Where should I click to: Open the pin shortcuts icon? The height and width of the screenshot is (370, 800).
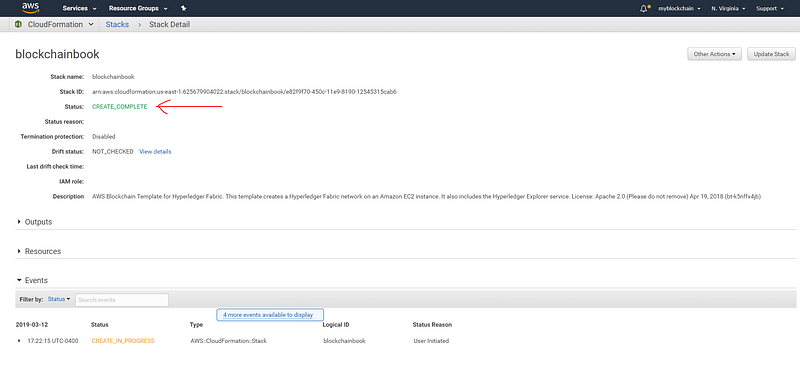[184, 8]
